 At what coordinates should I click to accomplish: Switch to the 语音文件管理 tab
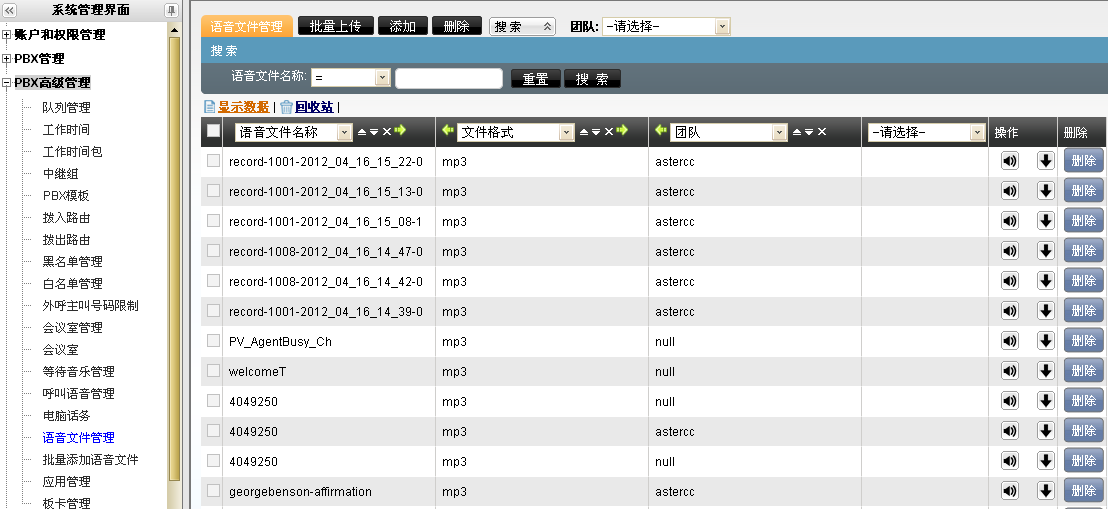coord(246,26)
